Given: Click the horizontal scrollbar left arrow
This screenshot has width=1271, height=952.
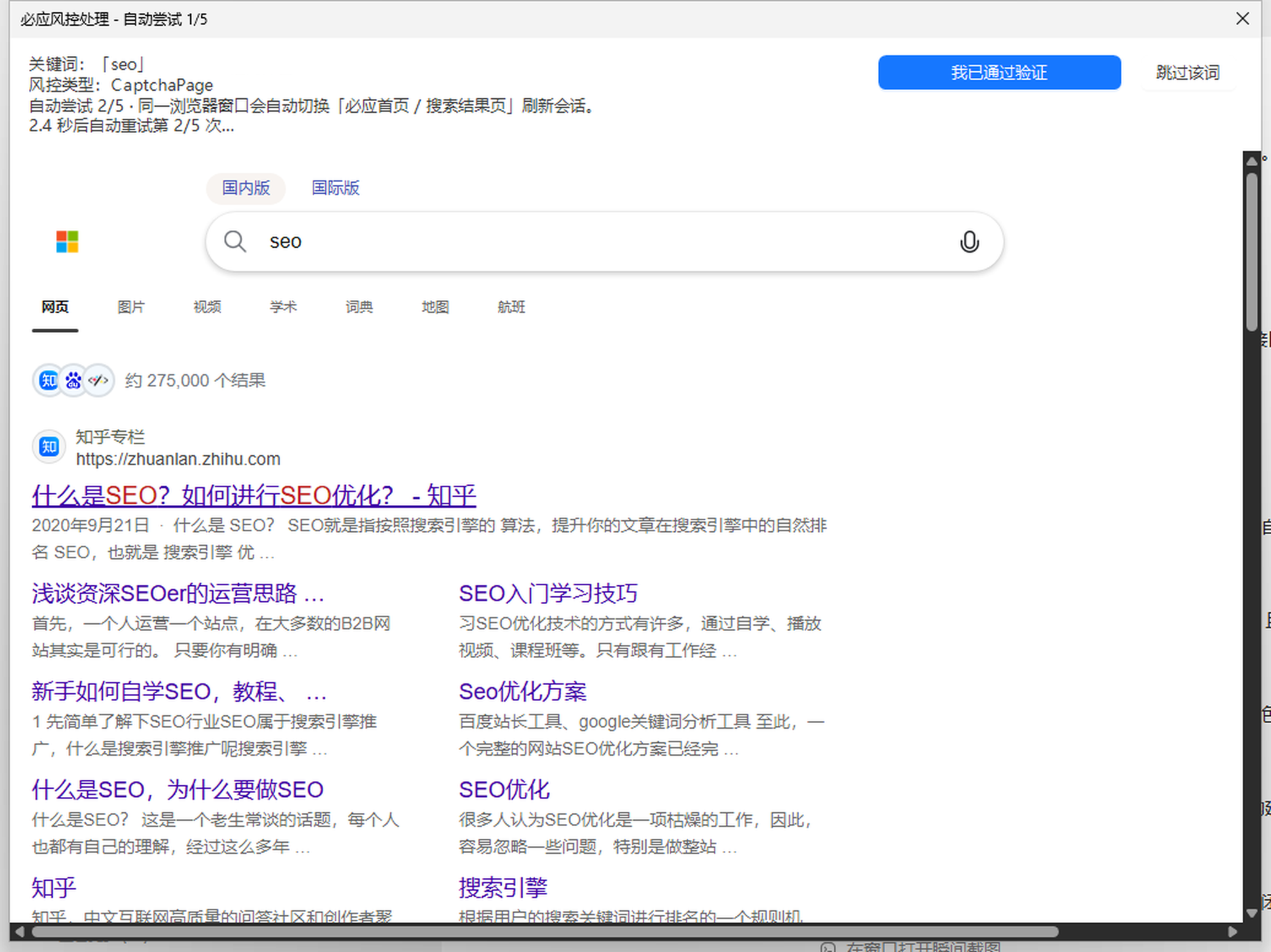Looking at the screenshot, I should click(x=20, y=932).
